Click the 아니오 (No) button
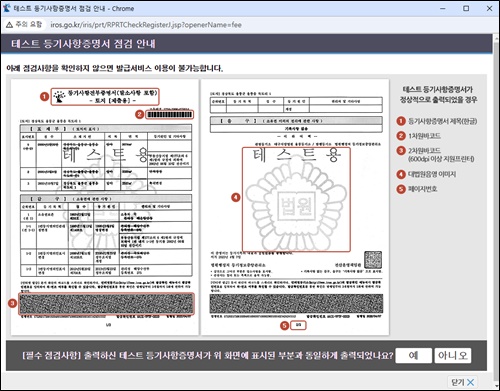500x391 pixels. pos(453,356)
